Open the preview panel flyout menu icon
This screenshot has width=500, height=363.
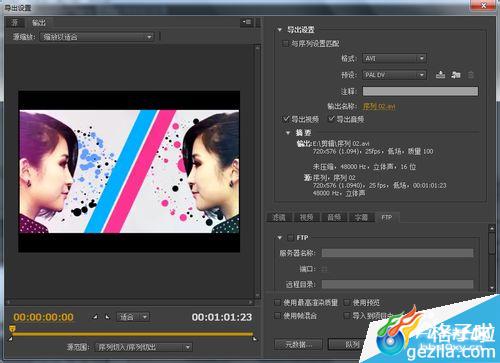pyautogui.click(x=247, y=22)
